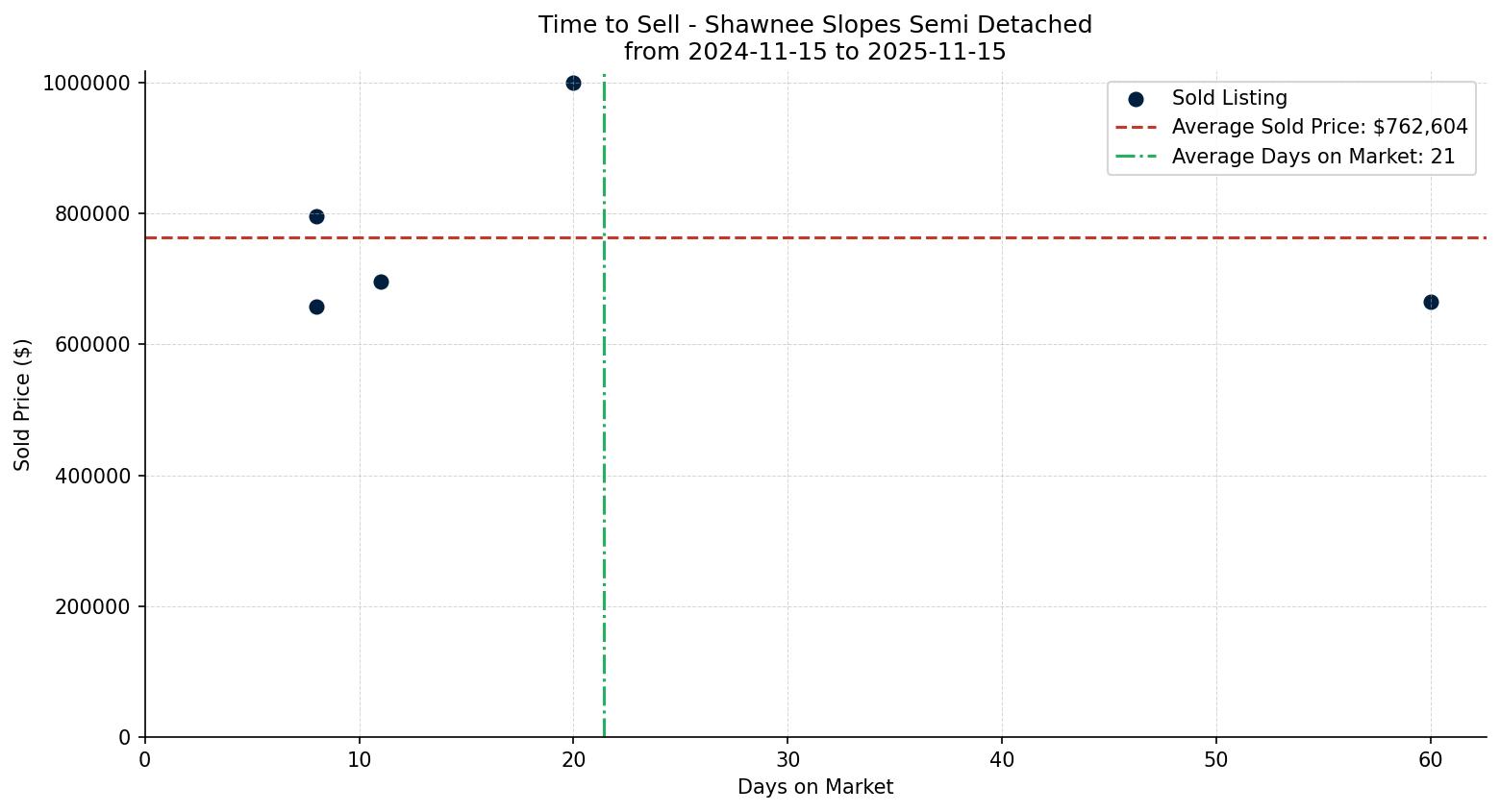The width and height of the screenshot is (1500, 812).
Task: Select the $1,000,000 sold listing data point
Action: coord(573,83)
